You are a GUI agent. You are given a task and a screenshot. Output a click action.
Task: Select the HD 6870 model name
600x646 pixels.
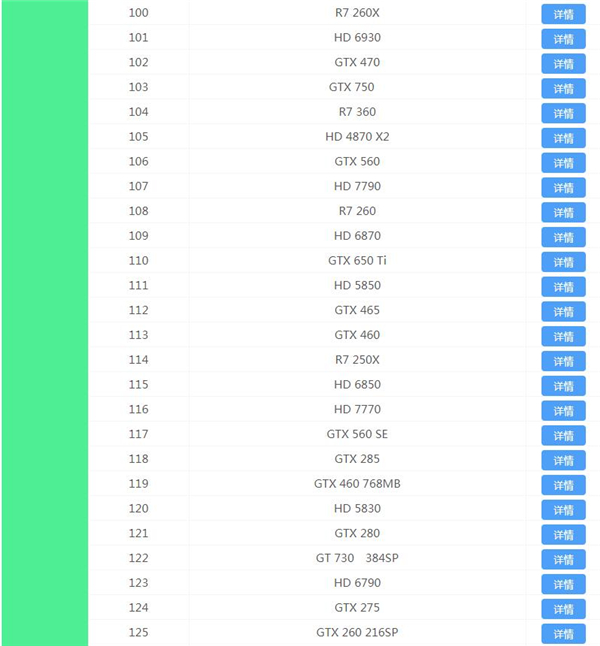click(x=357, y=236)
